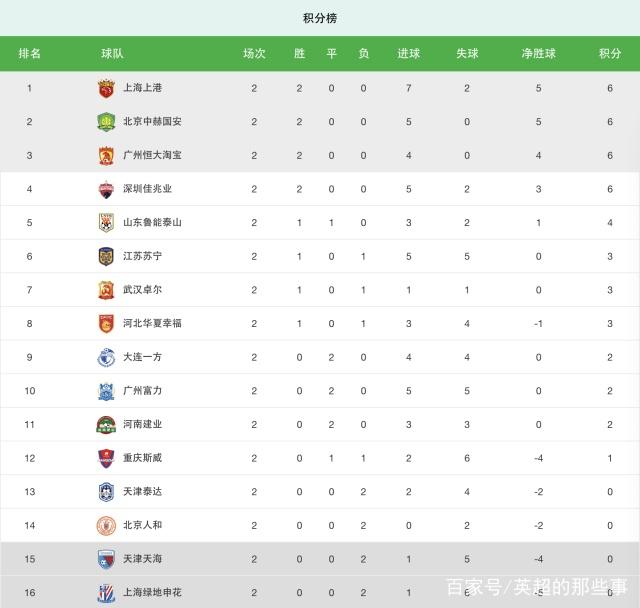Sort by the 净胜球 column header

[538, 53]
